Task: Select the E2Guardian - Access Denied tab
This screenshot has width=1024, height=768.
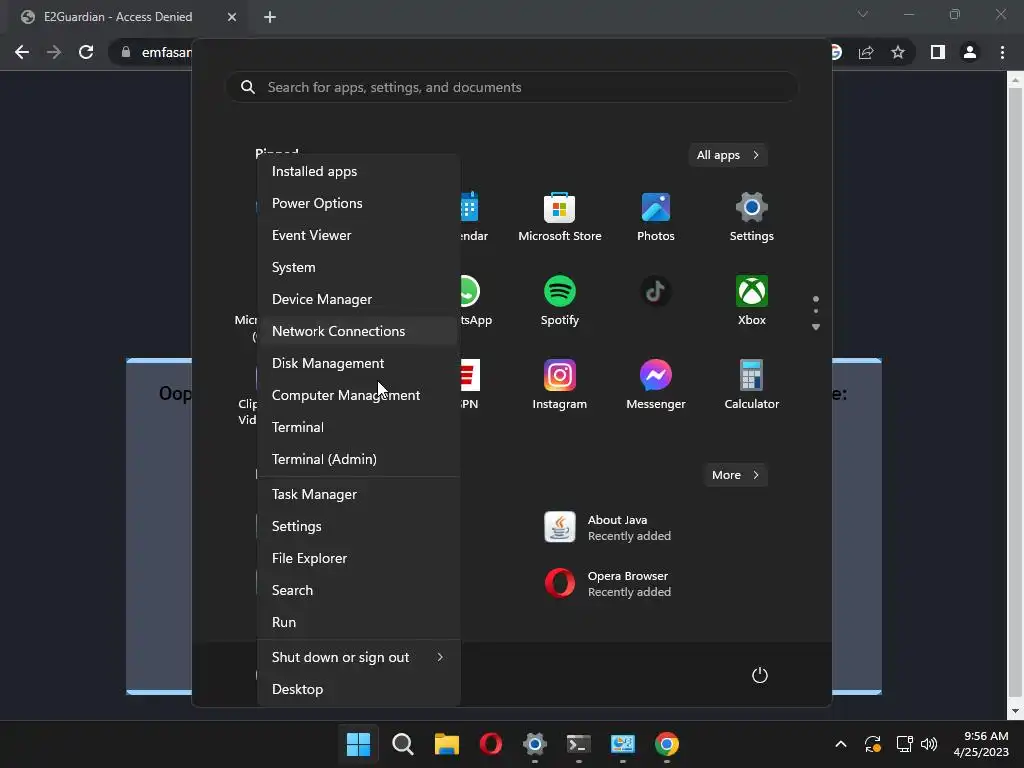Action: coord(128,17)
